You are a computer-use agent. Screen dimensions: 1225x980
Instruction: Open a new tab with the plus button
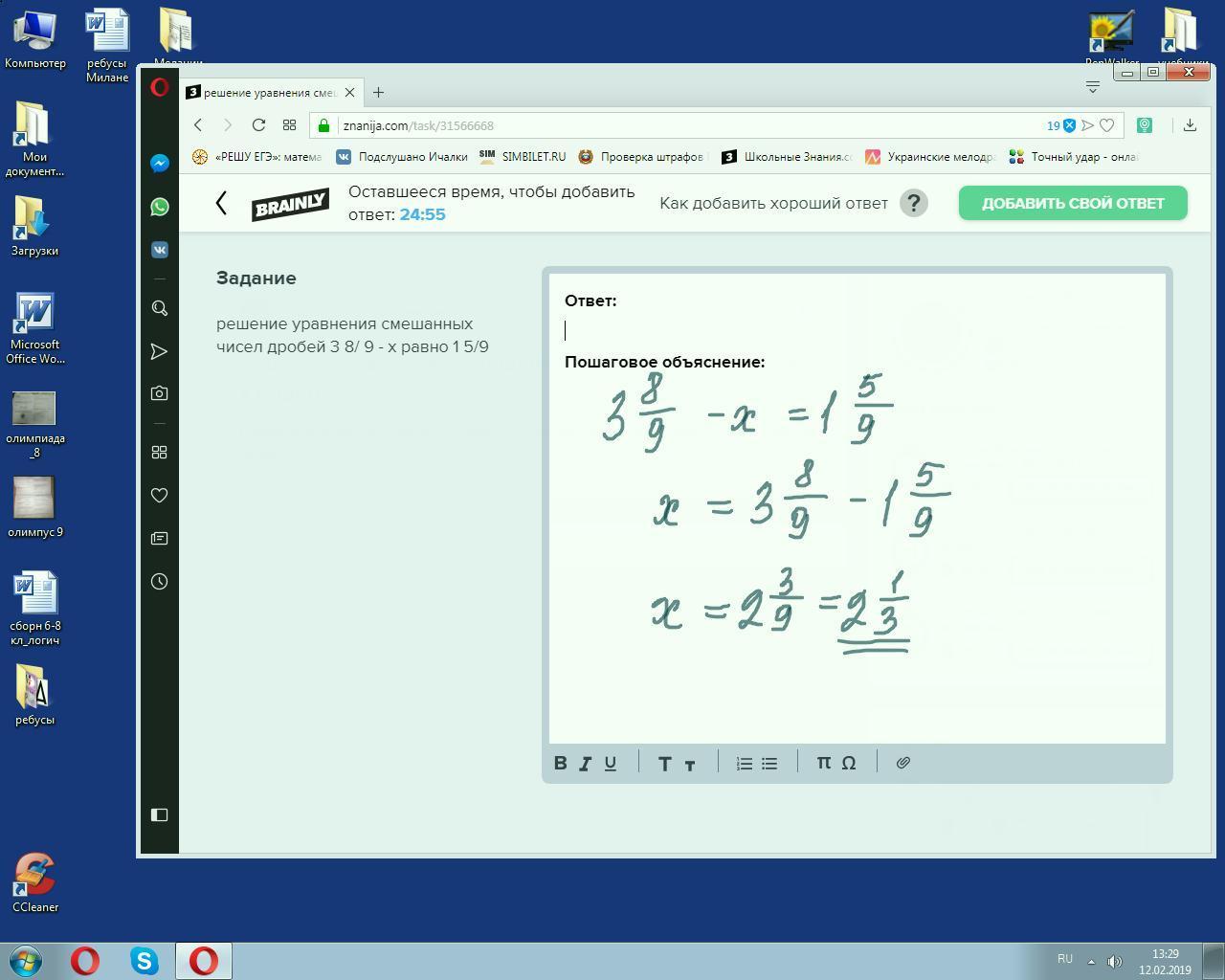point(379,93)
